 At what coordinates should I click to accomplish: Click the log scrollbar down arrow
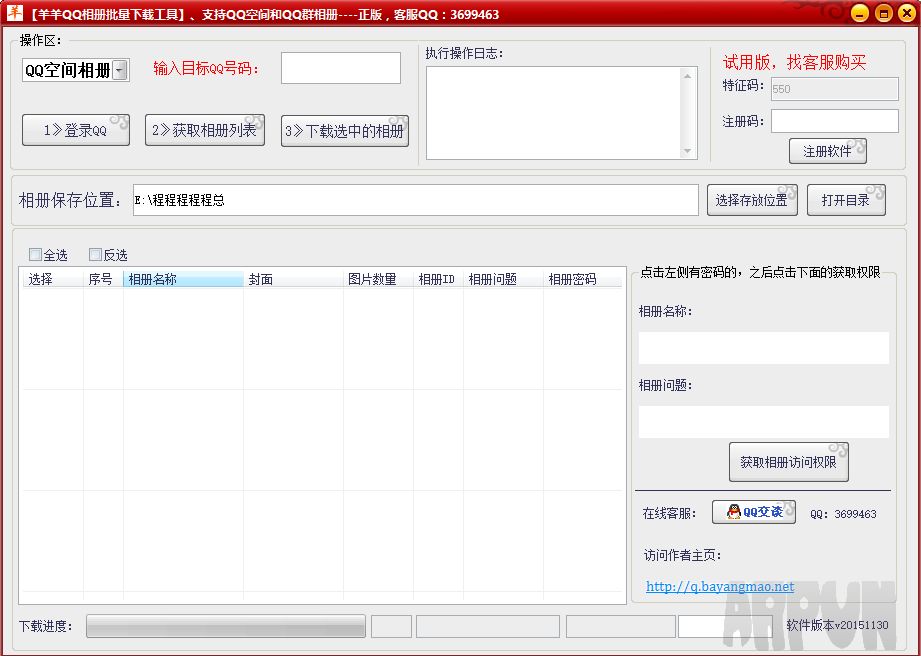(x=688, y=152)
